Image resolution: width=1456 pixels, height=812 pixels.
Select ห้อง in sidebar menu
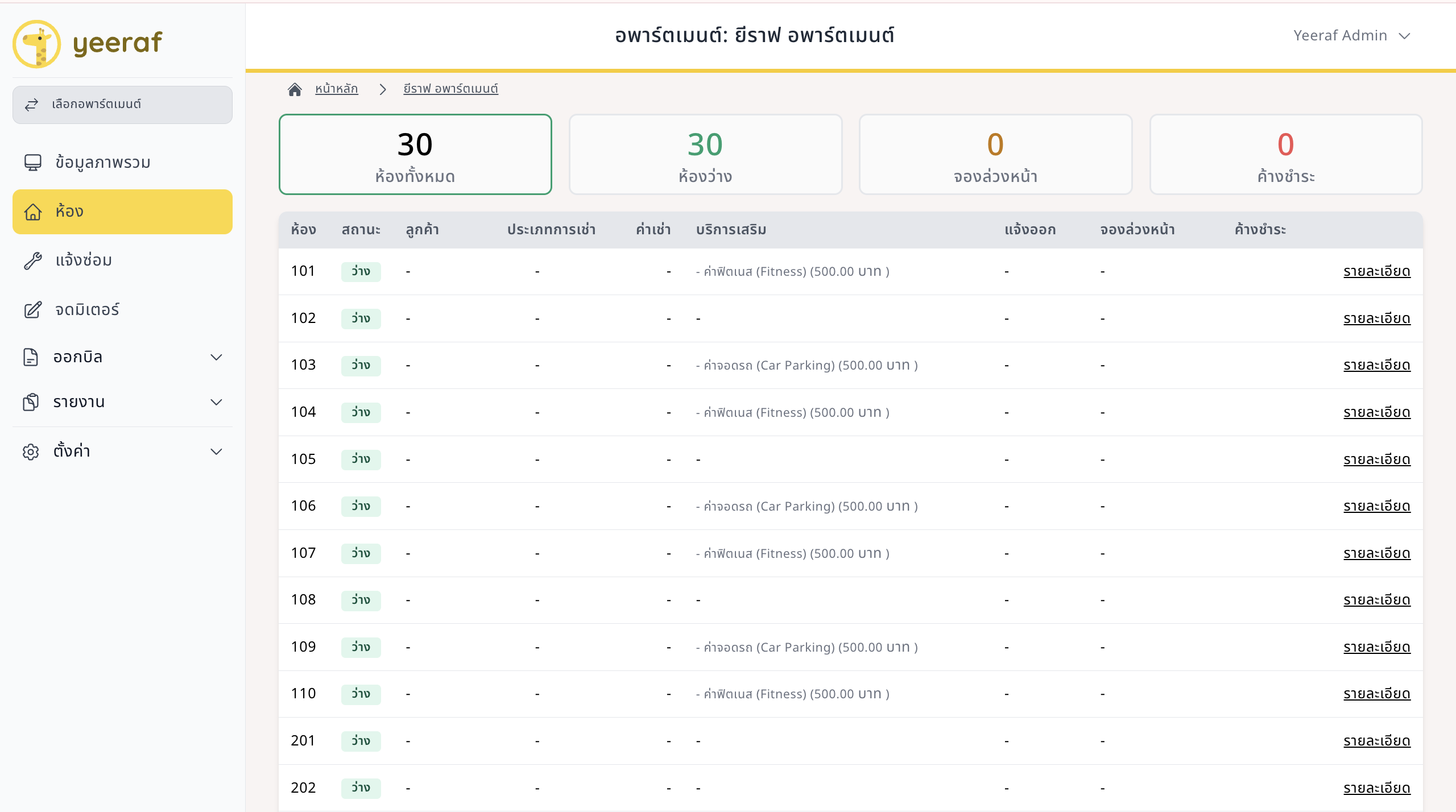coord(122,212)
